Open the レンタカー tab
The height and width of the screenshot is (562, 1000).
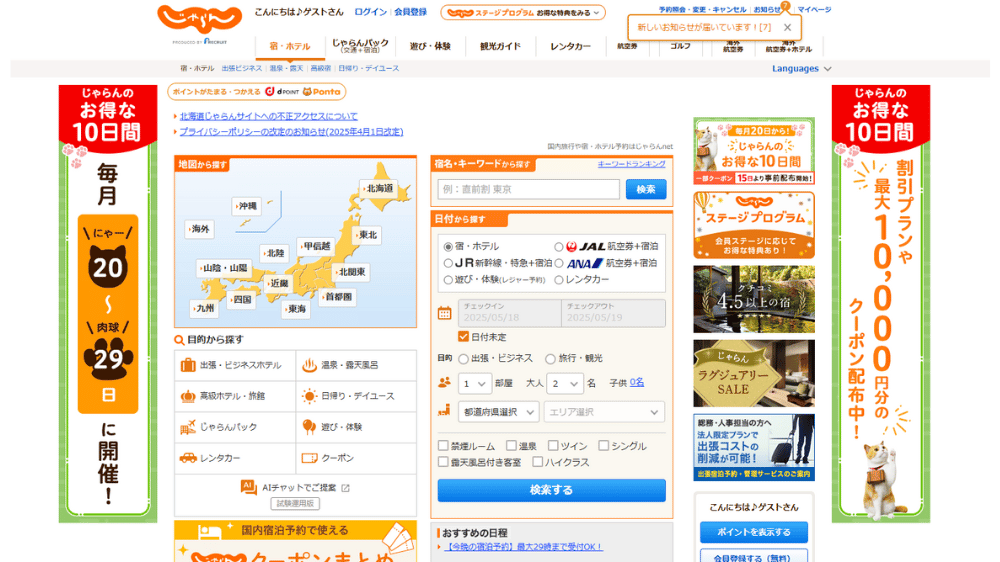click(x=570, y=46)
